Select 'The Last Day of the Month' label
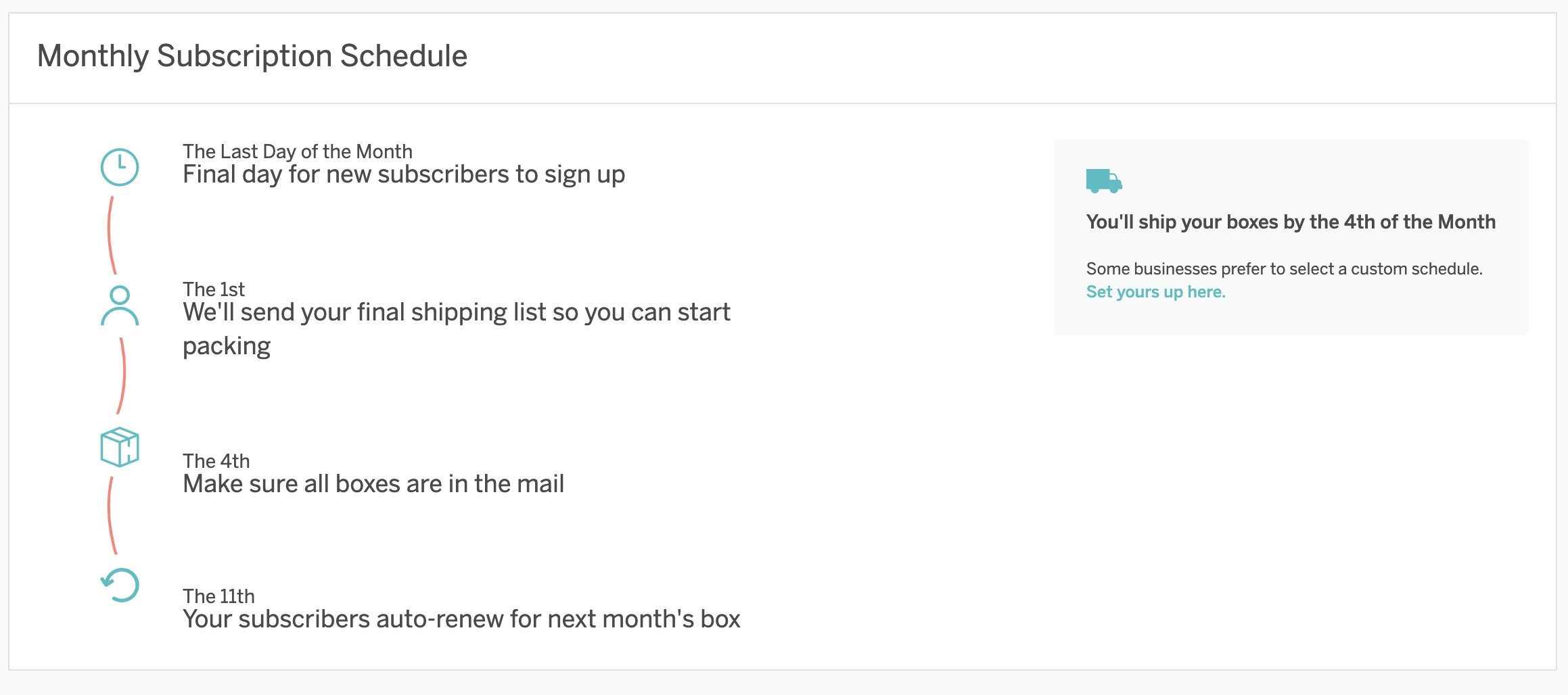The width and height of the screenshot is (1568, 695). tap(298, 151)
